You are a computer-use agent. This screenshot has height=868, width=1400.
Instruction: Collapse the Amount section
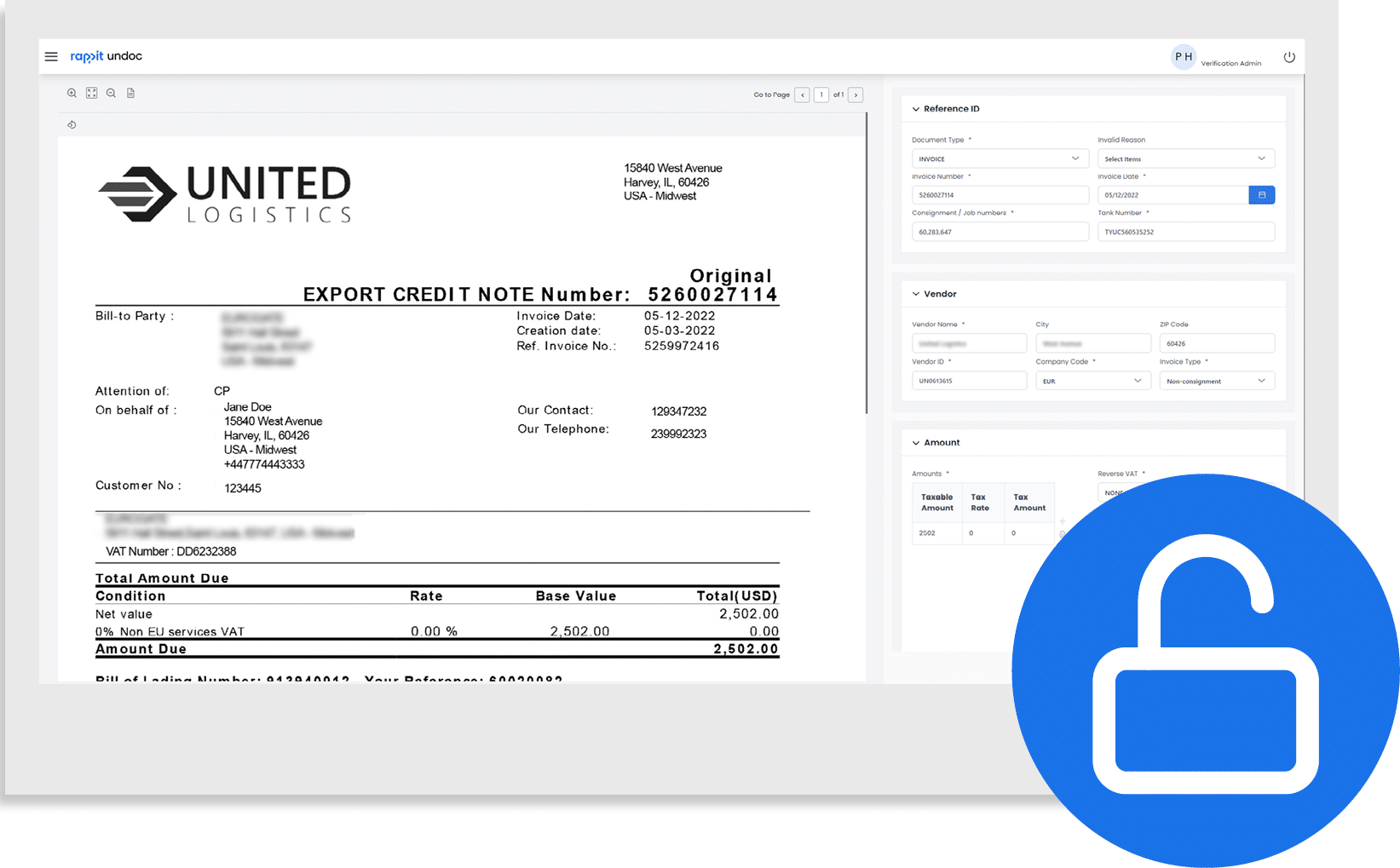coord(915,442)
